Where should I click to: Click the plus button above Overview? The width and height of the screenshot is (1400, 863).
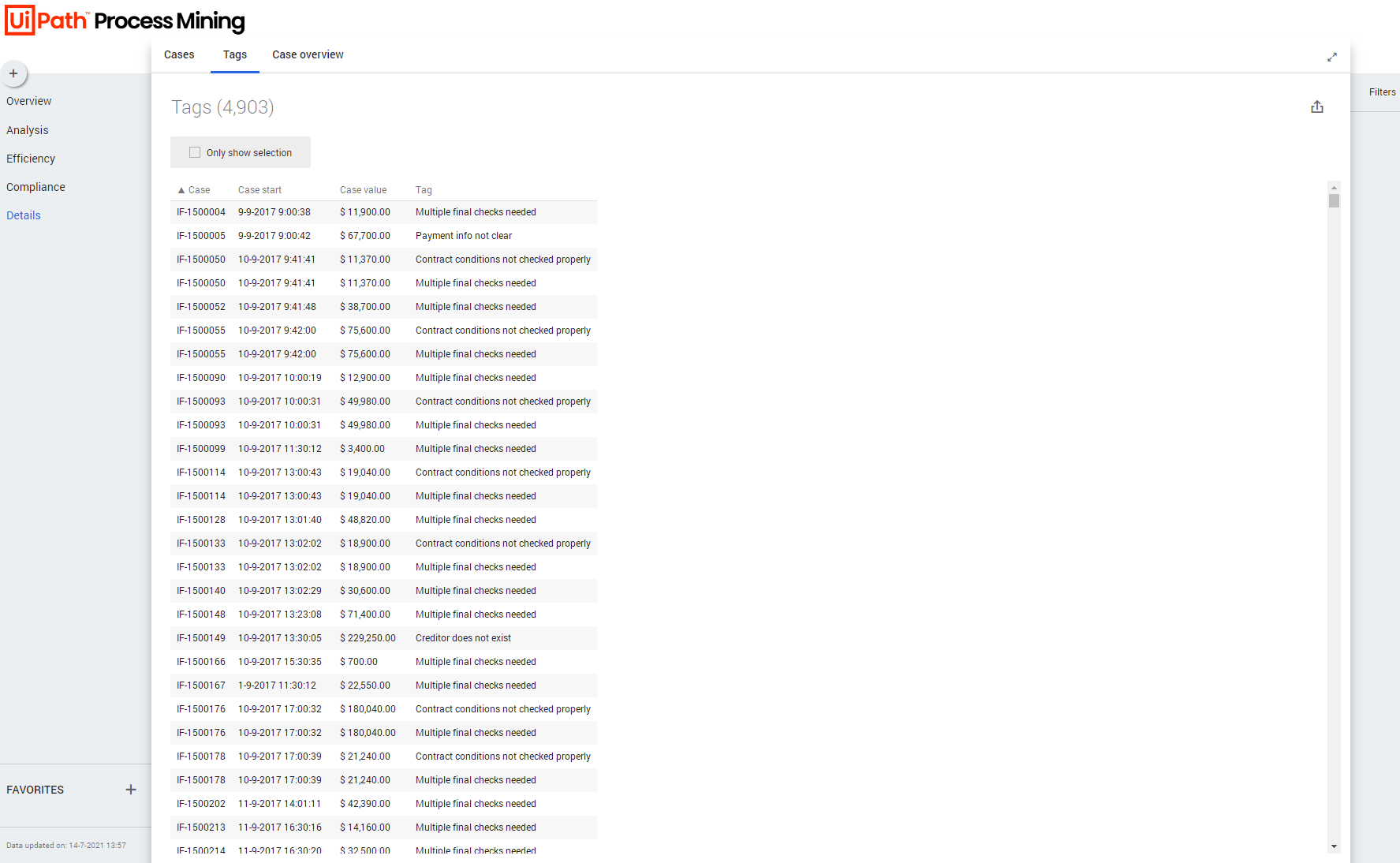click(13, 73)
